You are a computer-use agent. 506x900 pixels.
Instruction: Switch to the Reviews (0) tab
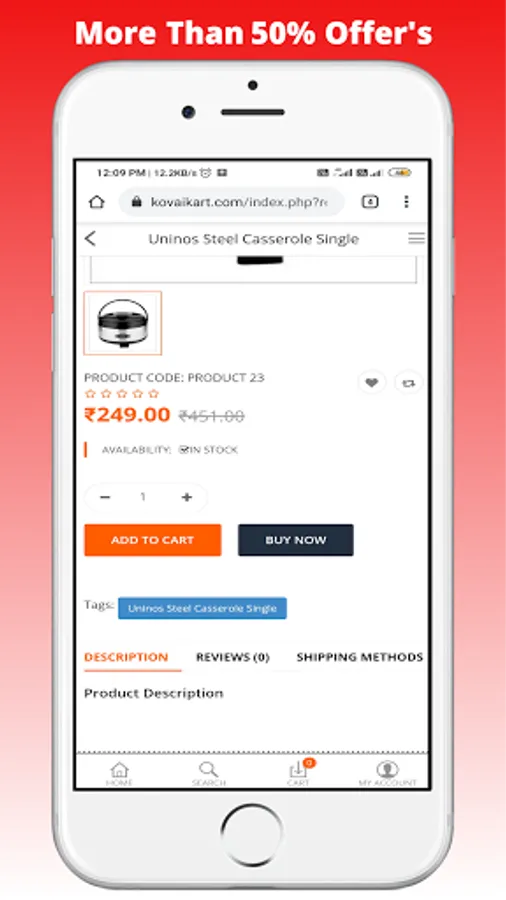[232, 657]
